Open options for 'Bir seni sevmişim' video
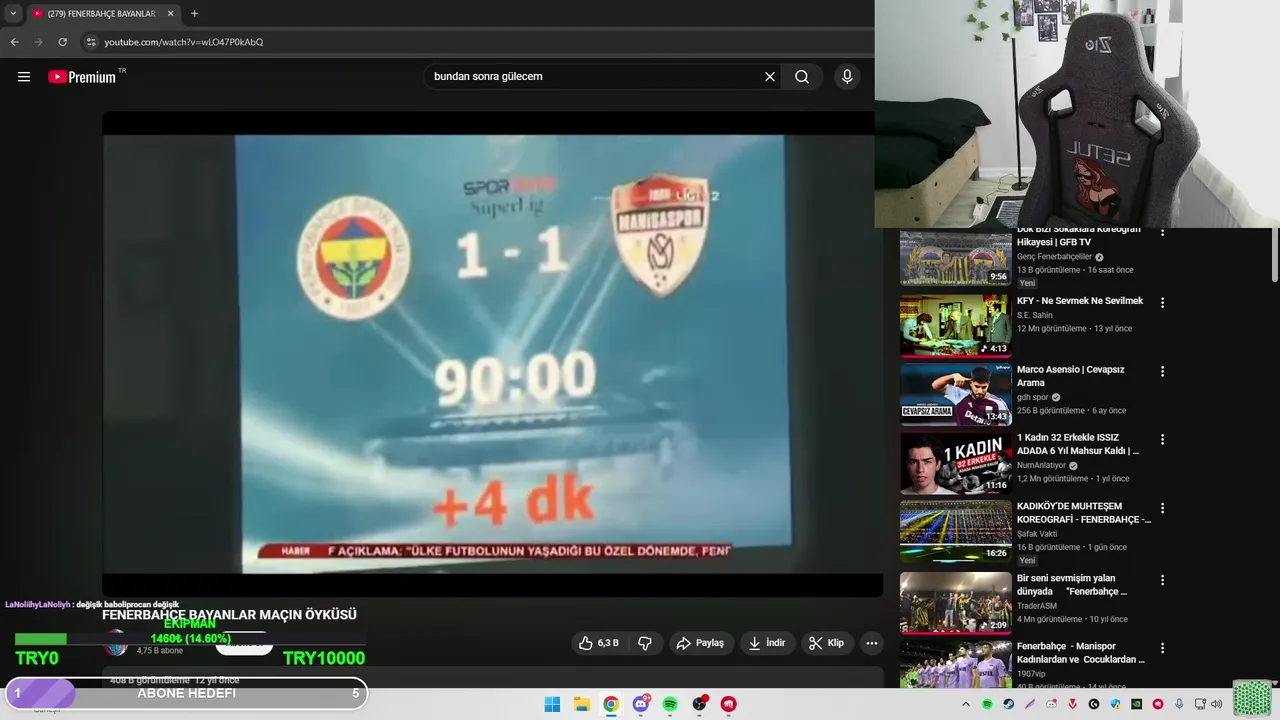The image size is (1280, 720). pos(1162,580)
